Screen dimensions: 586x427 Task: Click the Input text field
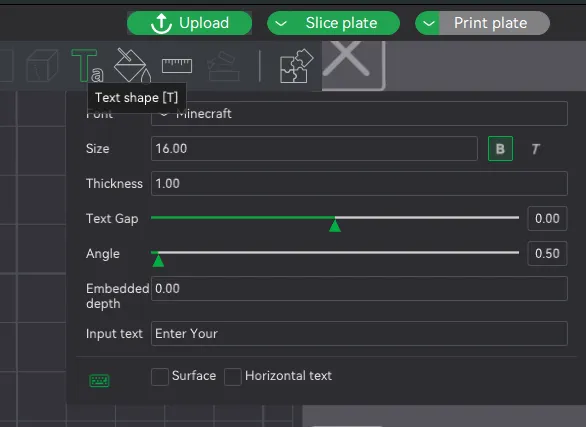pyautogui.click(x=359, y=334)
